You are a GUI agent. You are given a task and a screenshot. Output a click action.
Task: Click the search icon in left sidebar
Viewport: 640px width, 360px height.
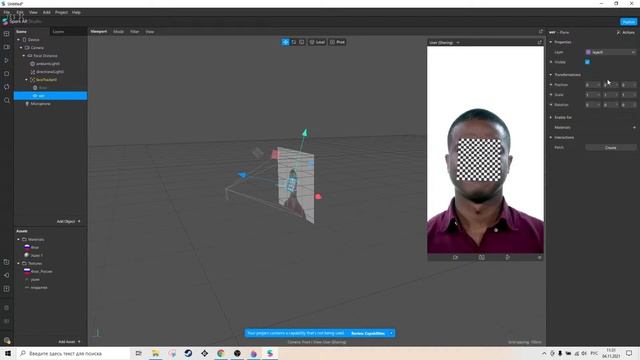tap(7, 100)
